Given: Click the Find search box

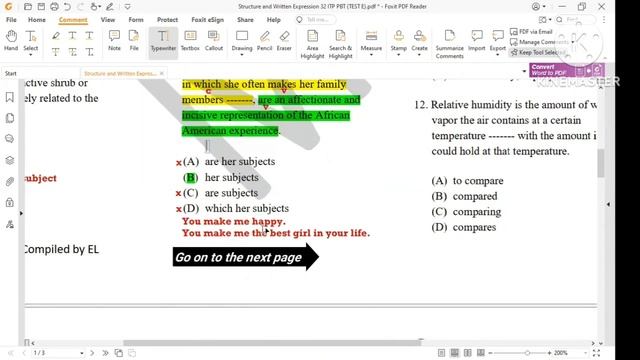Looking at the screenshot, I should coord(575,20).
